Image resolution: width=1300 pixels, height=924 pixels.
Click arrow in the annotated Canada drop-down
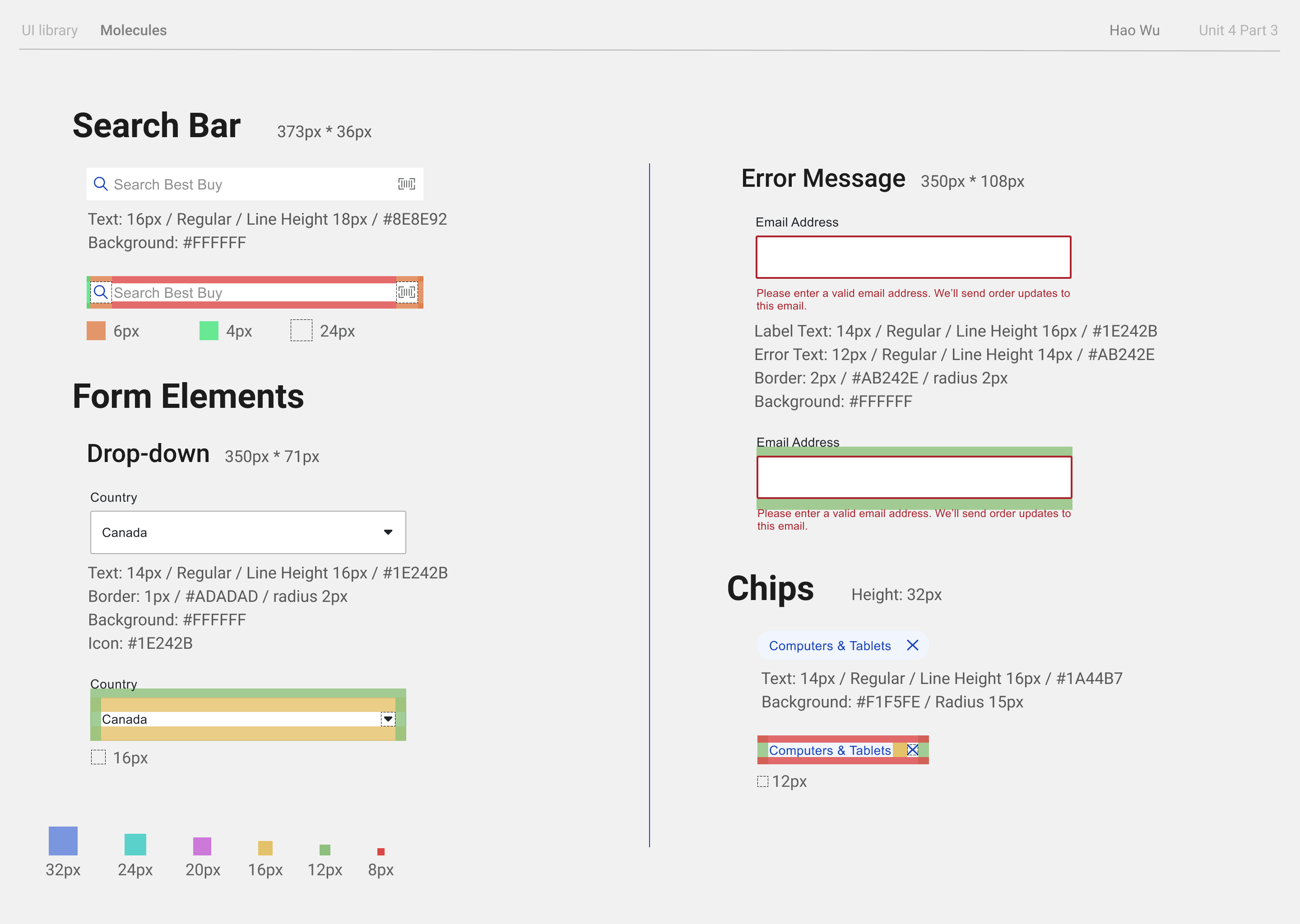tap(388, 719)
